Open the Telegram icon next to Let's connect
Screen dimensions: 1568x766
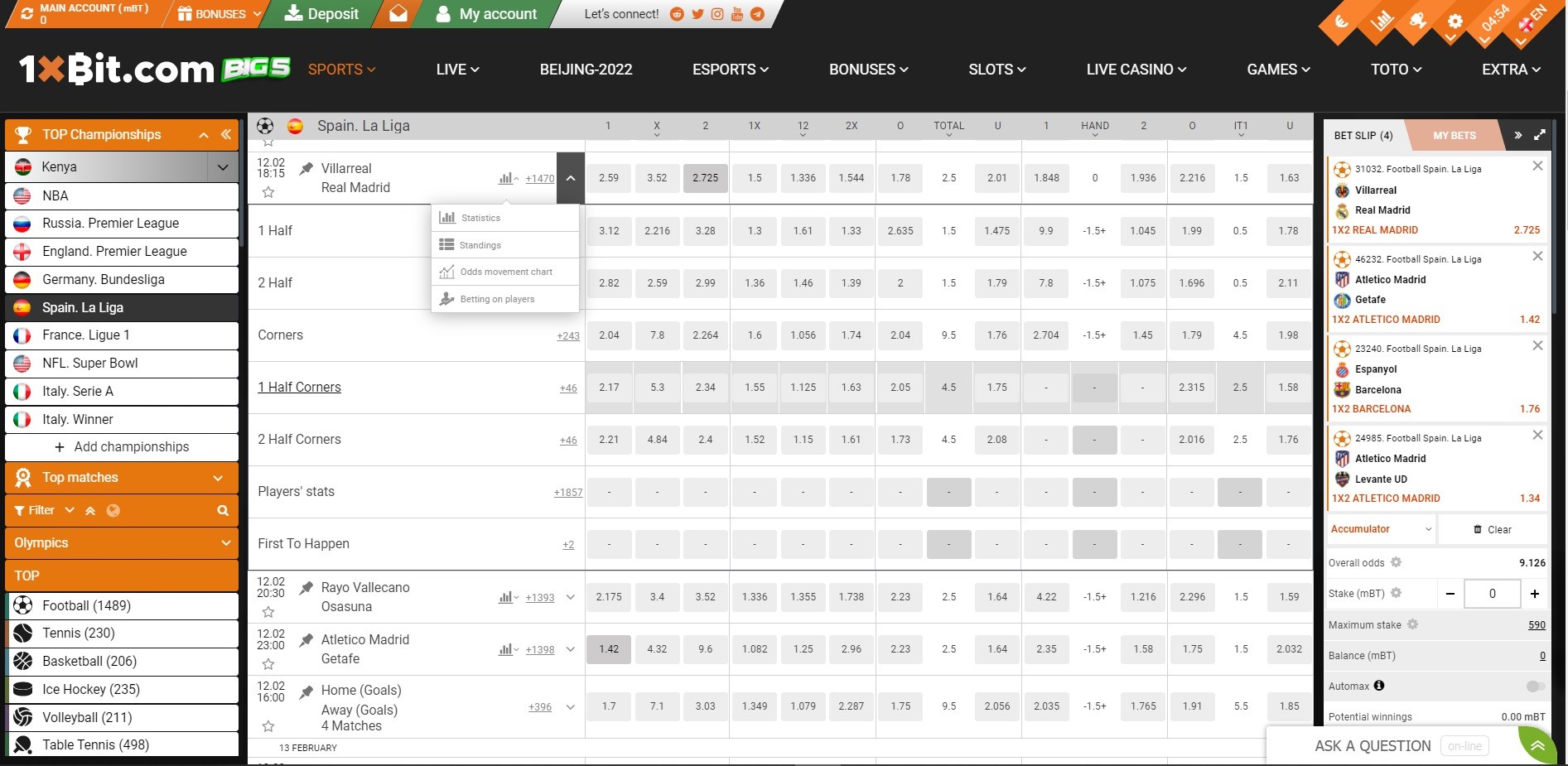756,14
